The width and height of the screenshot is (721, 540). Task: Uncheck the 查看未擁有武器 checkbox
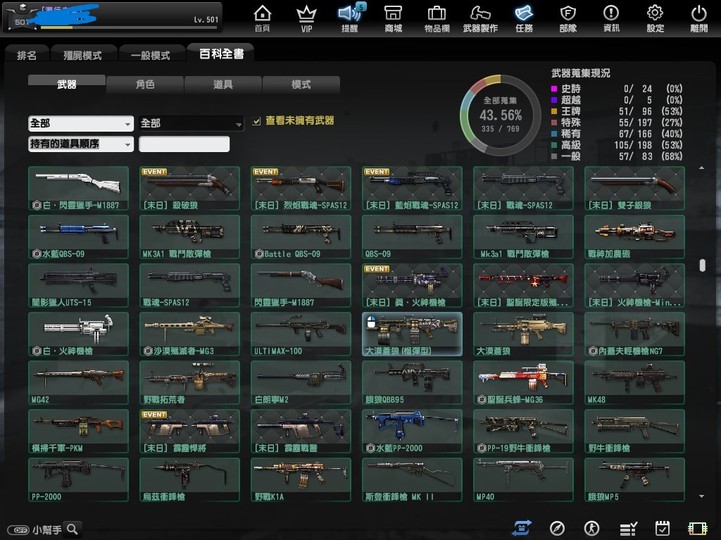tap(257, 121)
